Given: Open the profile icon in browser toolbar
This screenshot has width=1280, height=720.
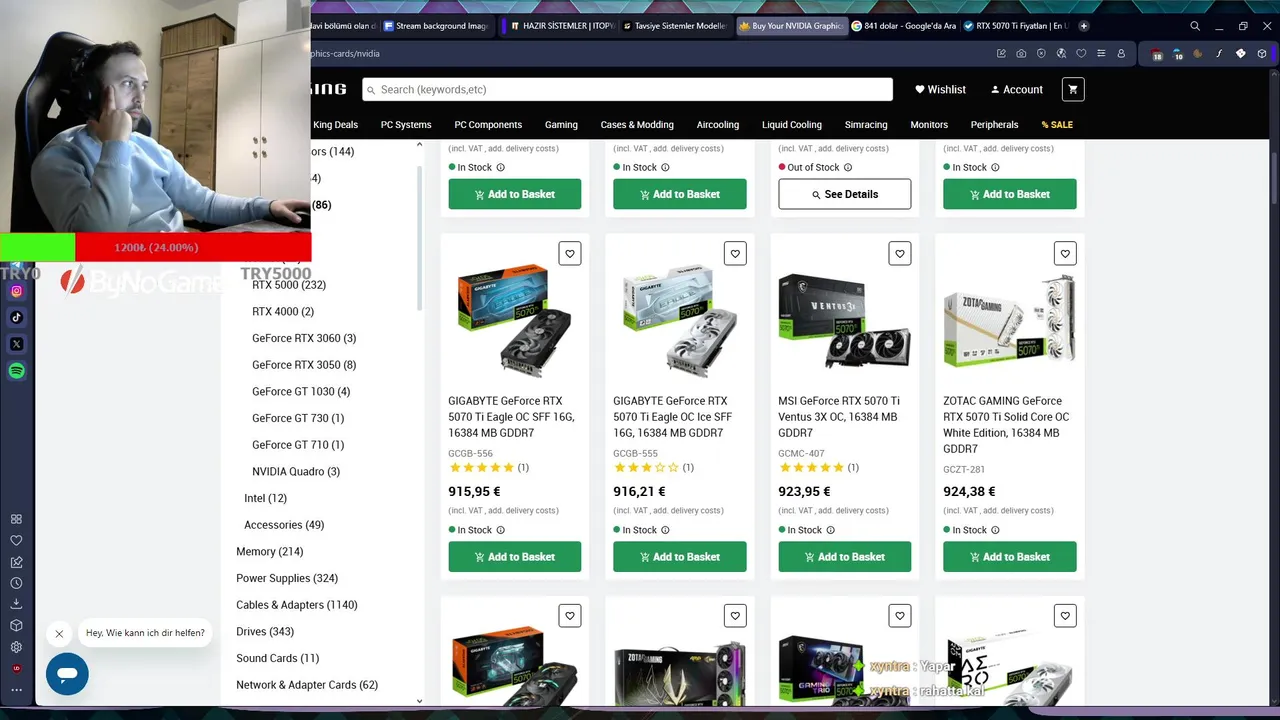Looking at the screenshot, I should click(x=1121, y=53).
